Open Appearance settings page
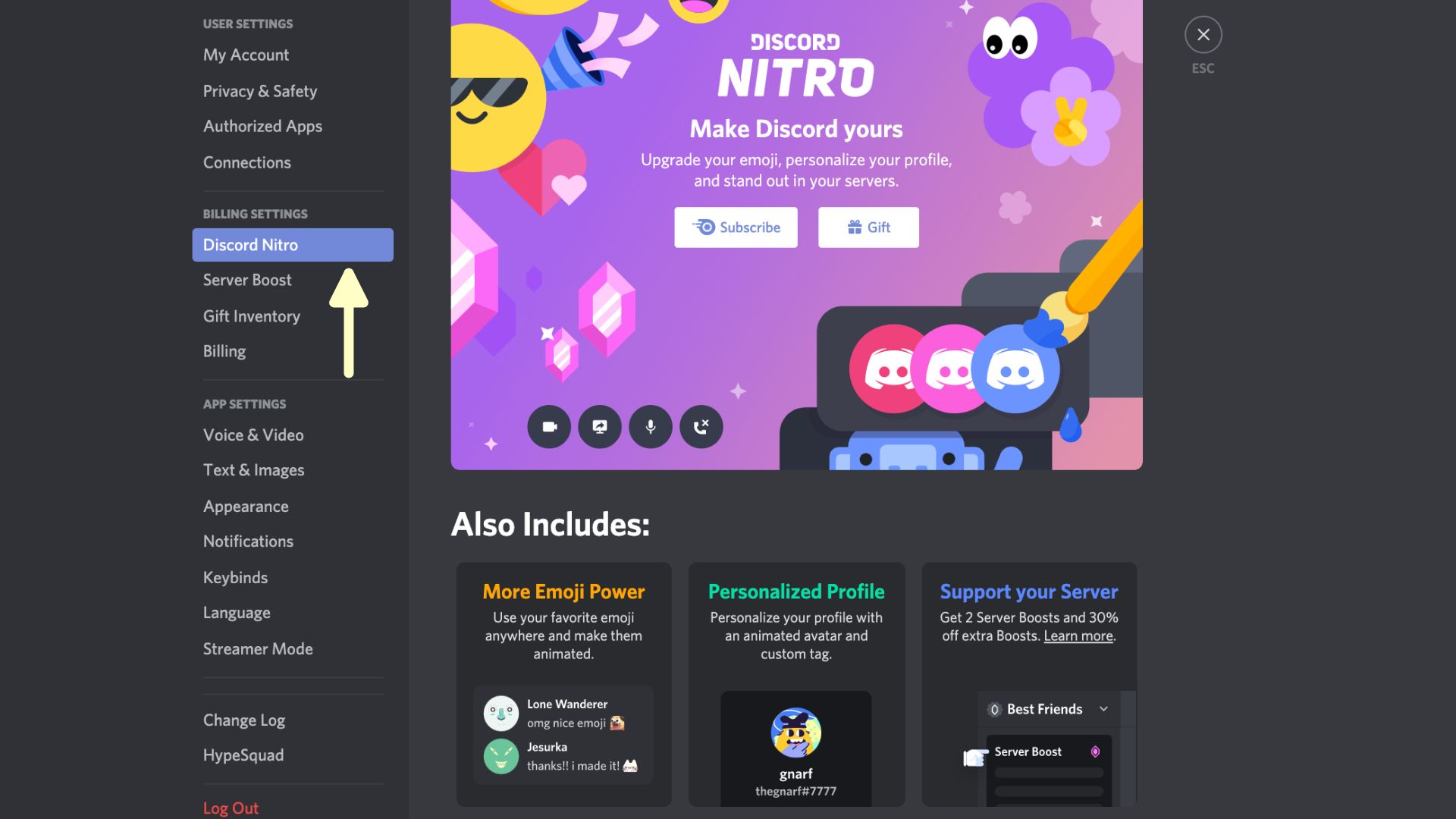This screenshot has height=819, width=1456. pos(245,504)
